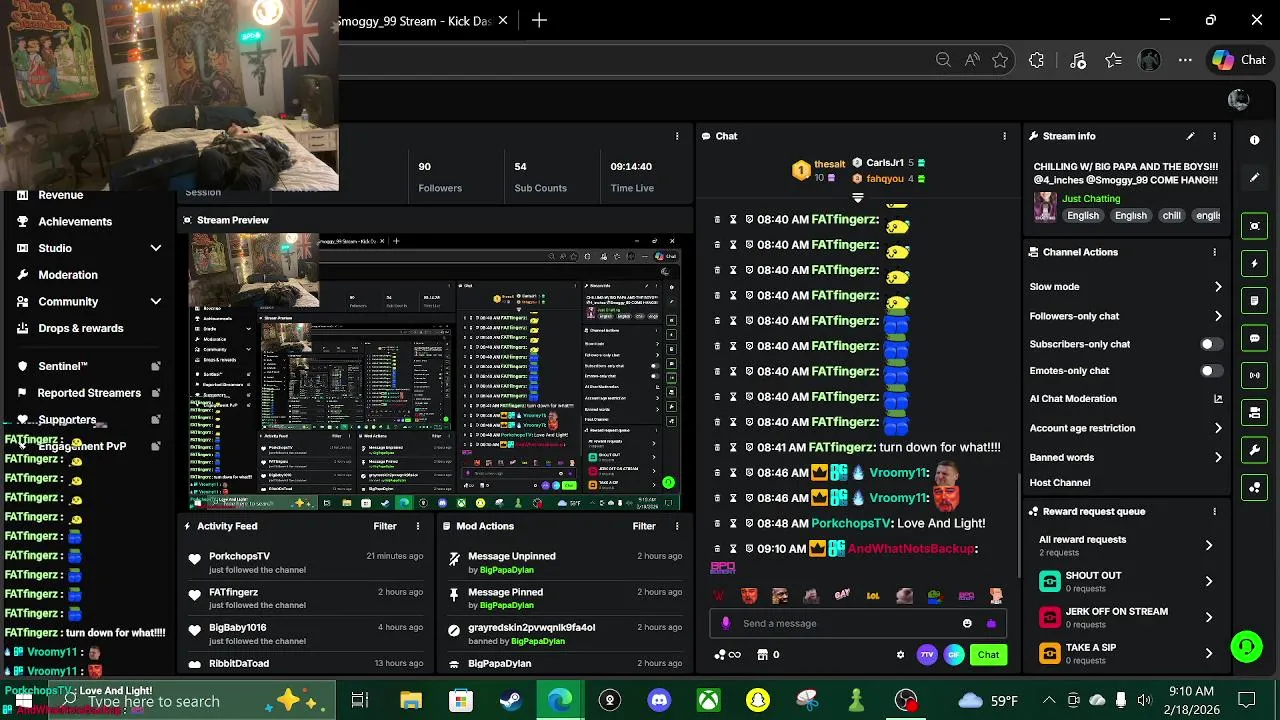Click the info icon in the right sidebar

1255,140
